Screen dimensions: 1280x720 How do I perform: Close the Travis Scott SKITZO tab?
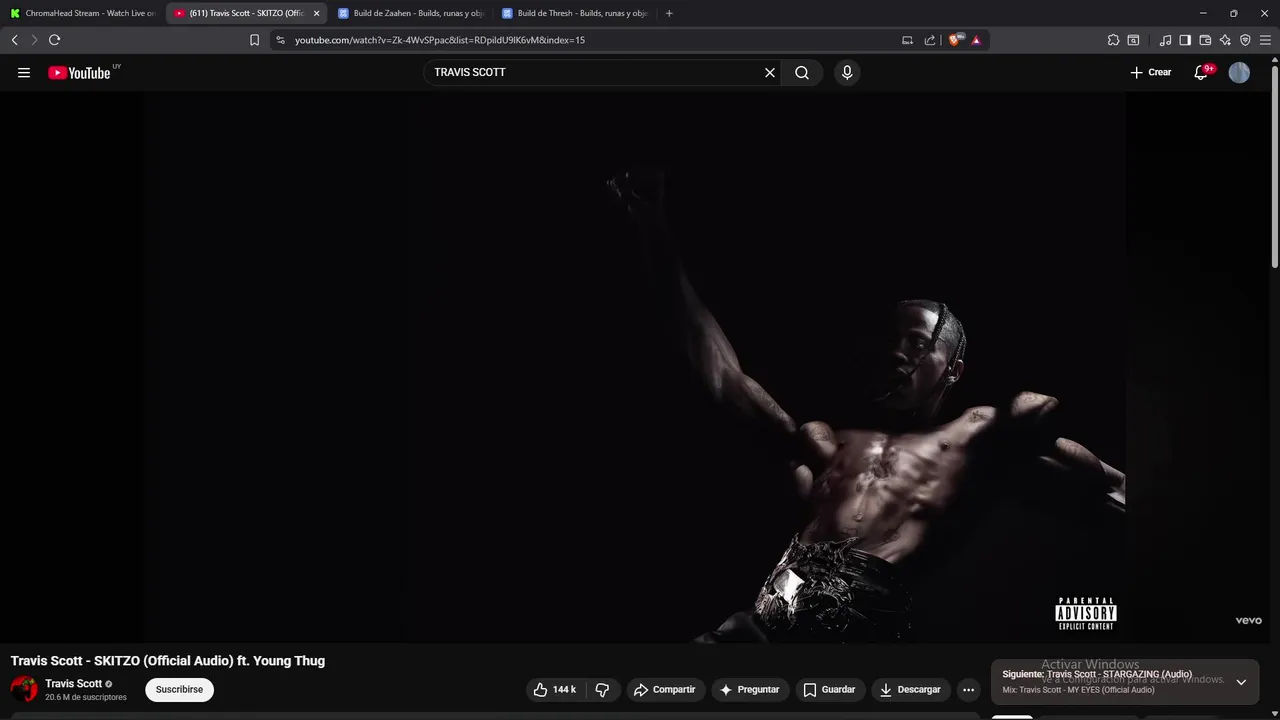[x=316, y=13]
